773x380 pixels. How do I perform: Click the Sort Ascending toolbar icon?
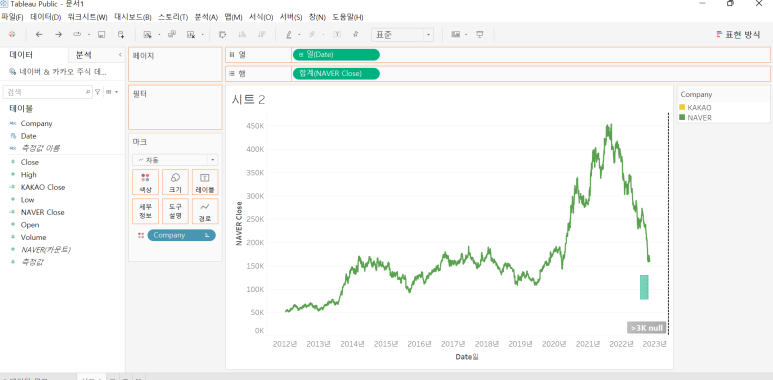[x=242, y=35]
